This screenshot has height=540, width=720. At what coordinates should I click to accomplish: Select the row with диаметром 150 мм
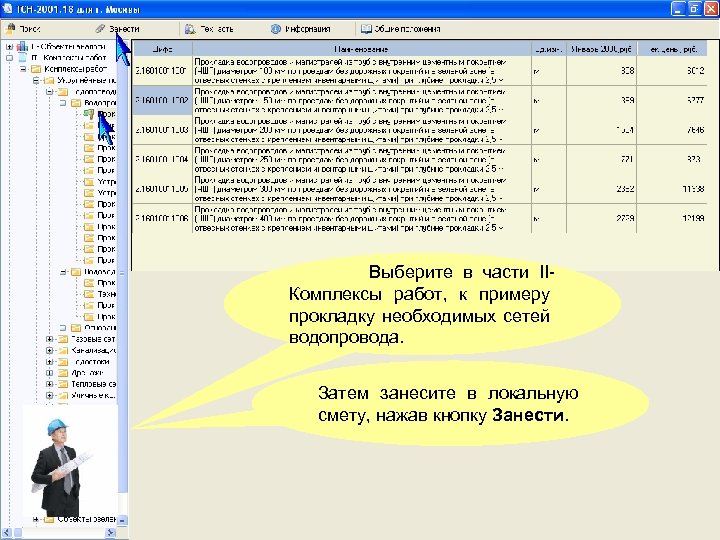[x=420, y=100]
